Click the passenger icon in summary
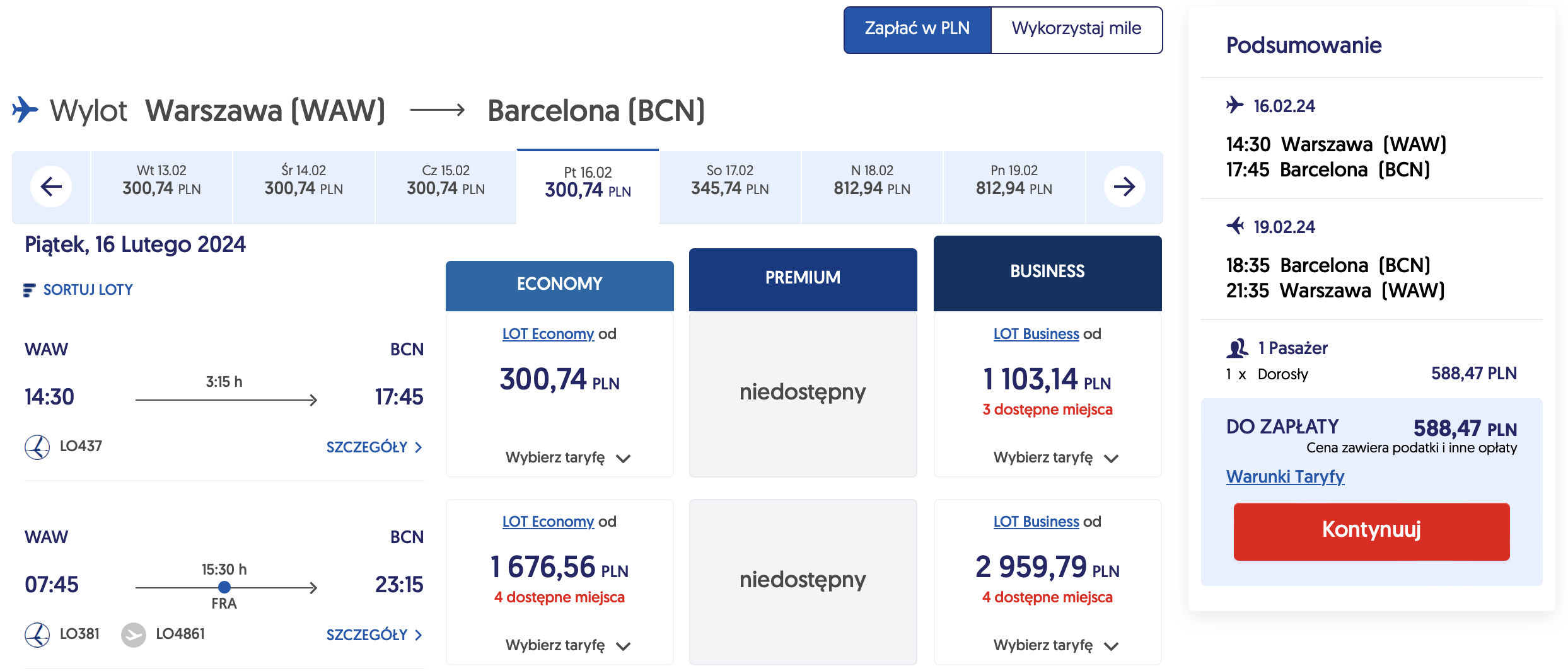Image resolution: width=1568 pixels, height=671 pixels. [x=1237, y=348]
